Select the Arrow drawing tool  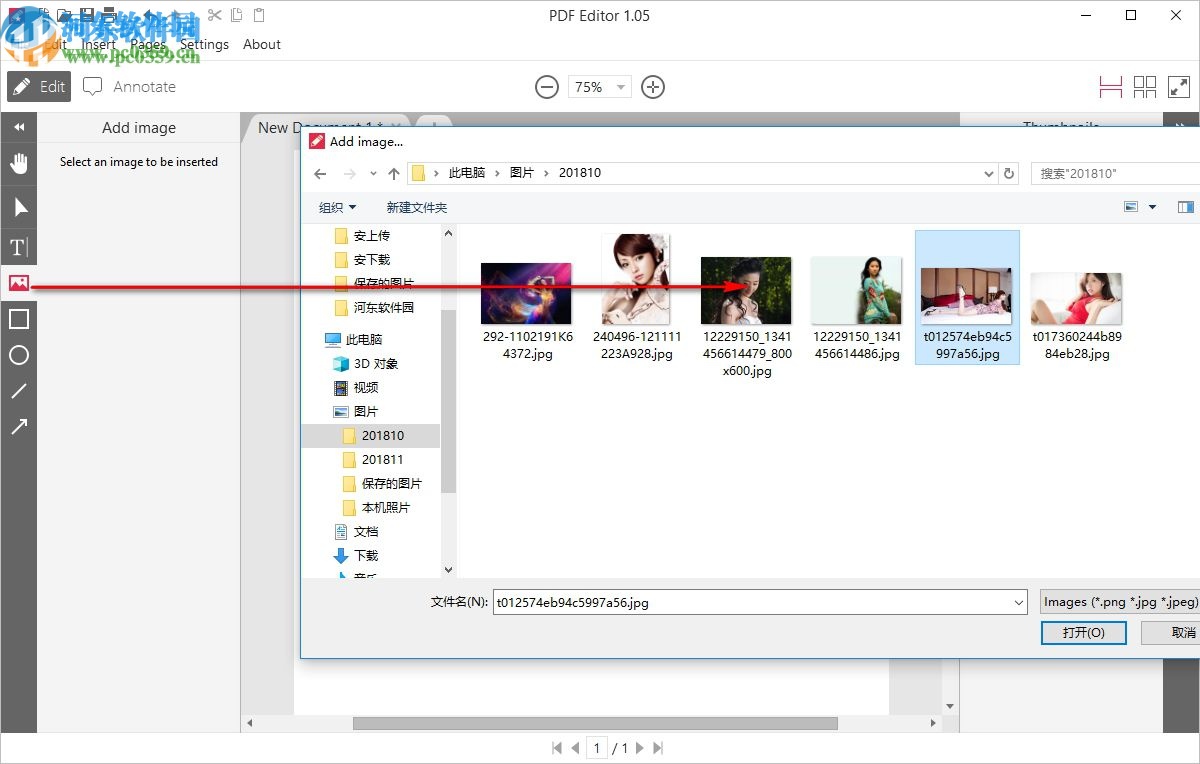(18, 427)
